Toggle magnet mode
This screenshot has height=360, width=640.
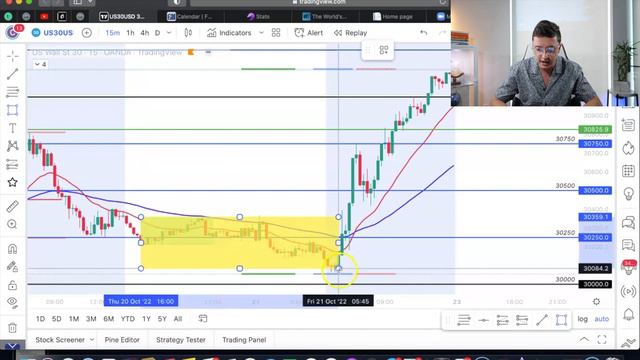click(x=13, y=249)
